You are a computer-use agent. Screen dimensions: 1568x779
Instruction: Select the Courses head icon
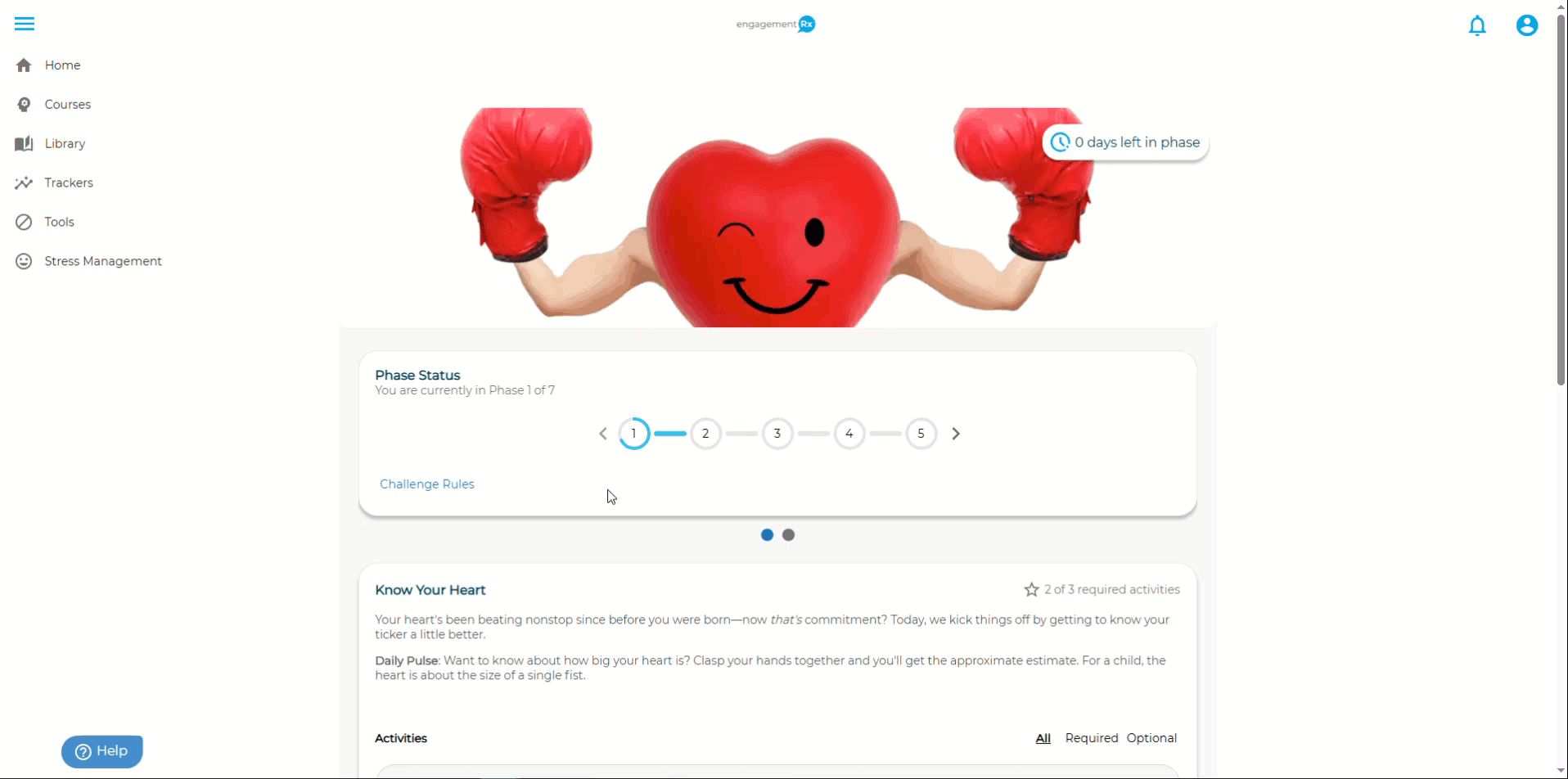24,105
